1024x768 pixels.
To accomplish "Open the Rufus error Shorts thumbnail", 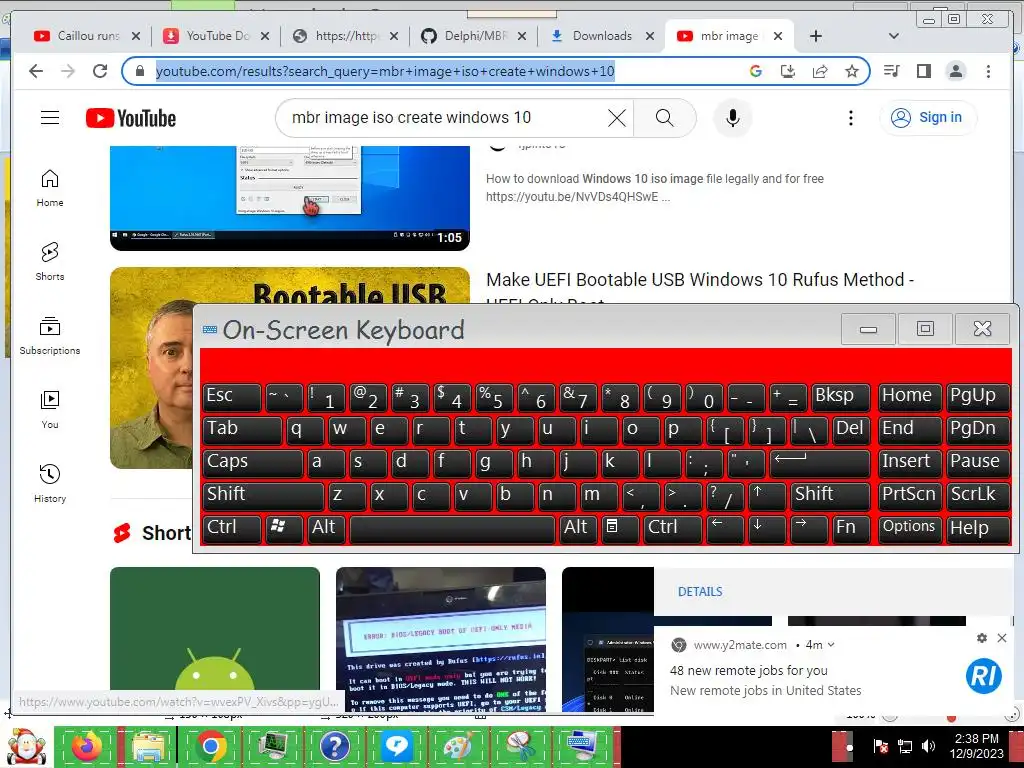I will [441, 639].
